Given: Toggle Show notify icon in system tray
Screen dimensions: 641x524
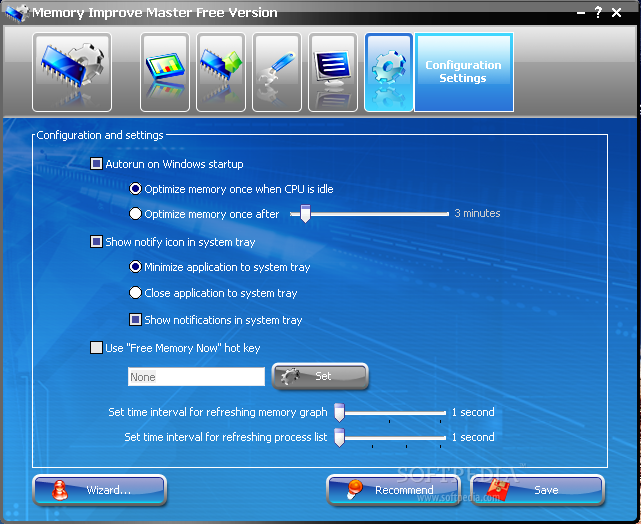Looking at the screenshot, I should click(96, 242).
